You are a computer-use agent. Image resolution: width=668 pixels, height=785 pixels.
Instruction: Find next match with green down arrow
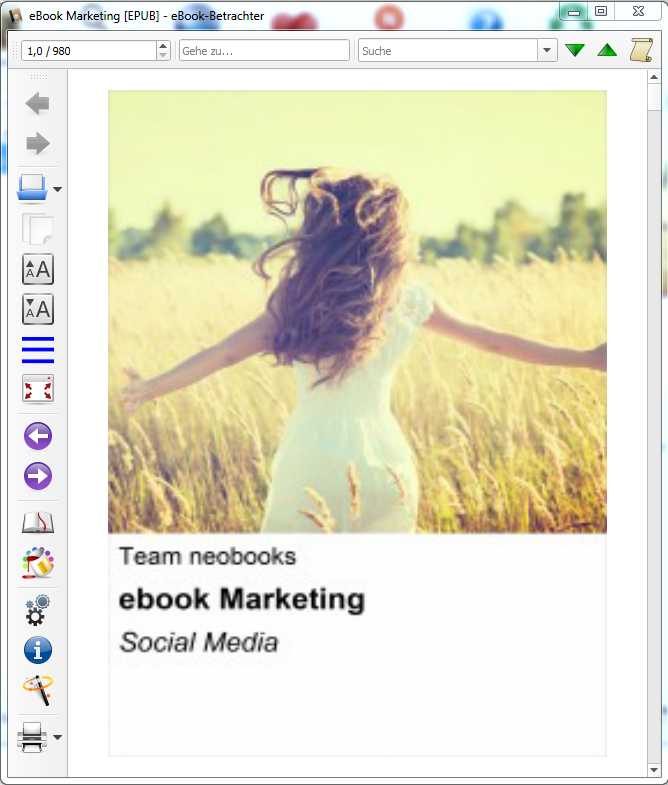click(x=575, y=50)
